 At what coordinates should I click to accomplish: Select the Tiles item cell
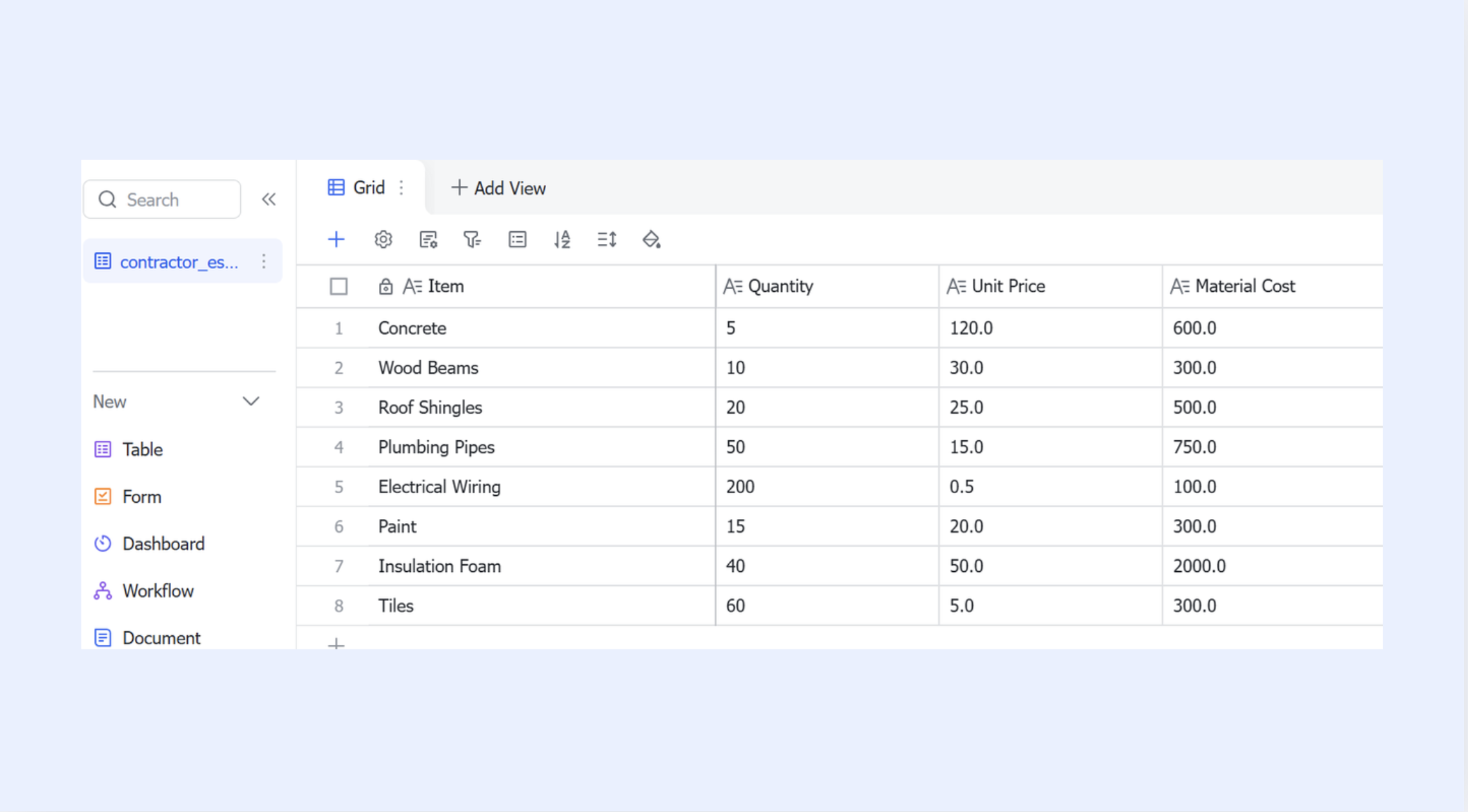(x=542, y=606)
